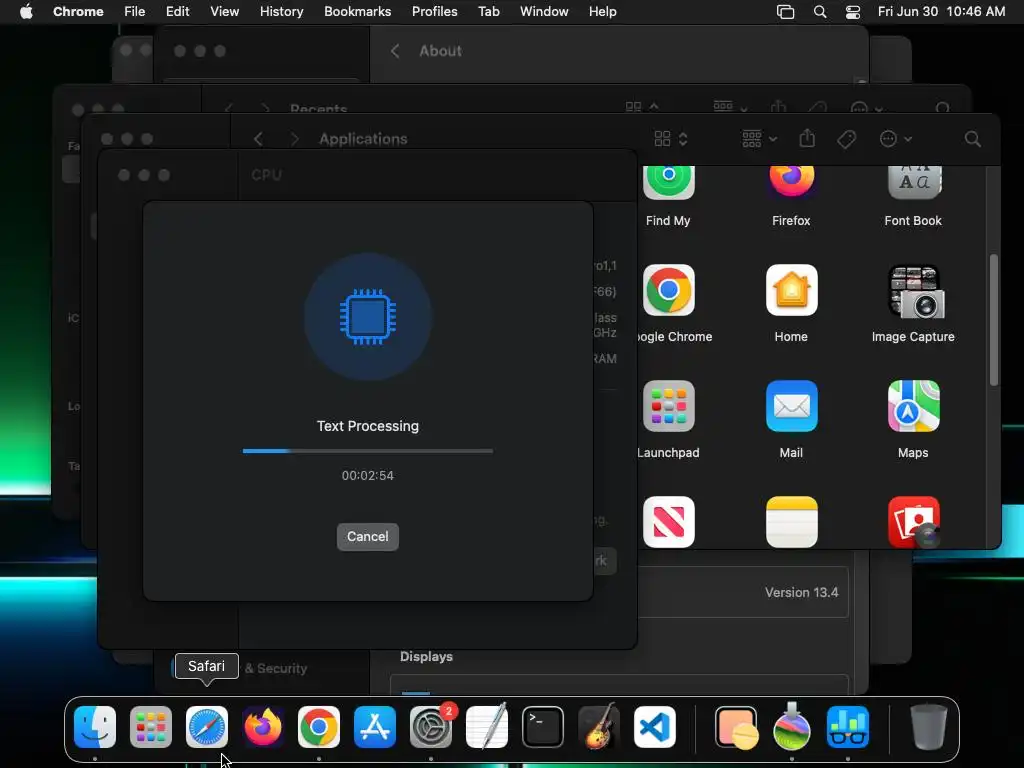Screen dimensions: 1024x768
Task: Open the Mail app icon
Action: pyautogui.click(x=791, y=406)
